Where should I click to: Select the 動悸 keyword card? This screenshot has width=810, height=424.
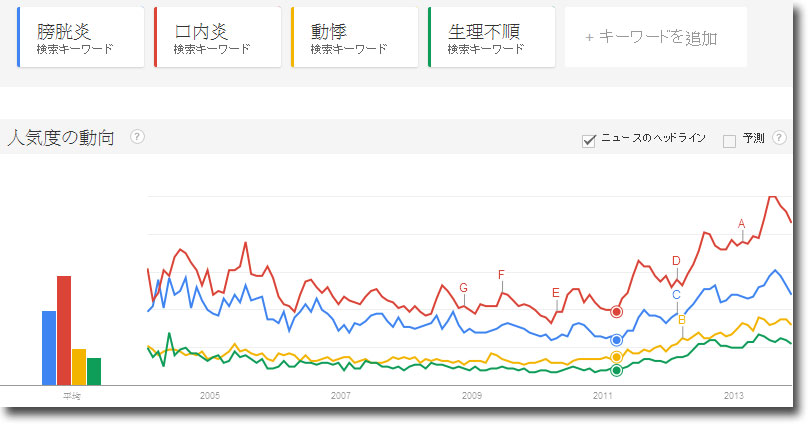pyautogui.click(x=354, y=37)
